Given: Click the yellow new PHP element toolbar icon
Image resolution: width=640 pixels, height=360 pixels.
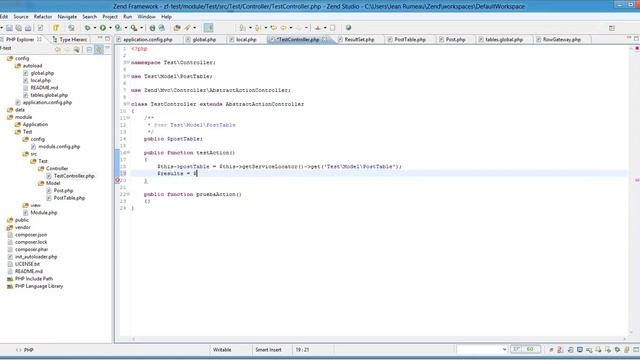Looking at the screenshot, I should (56, 28).
